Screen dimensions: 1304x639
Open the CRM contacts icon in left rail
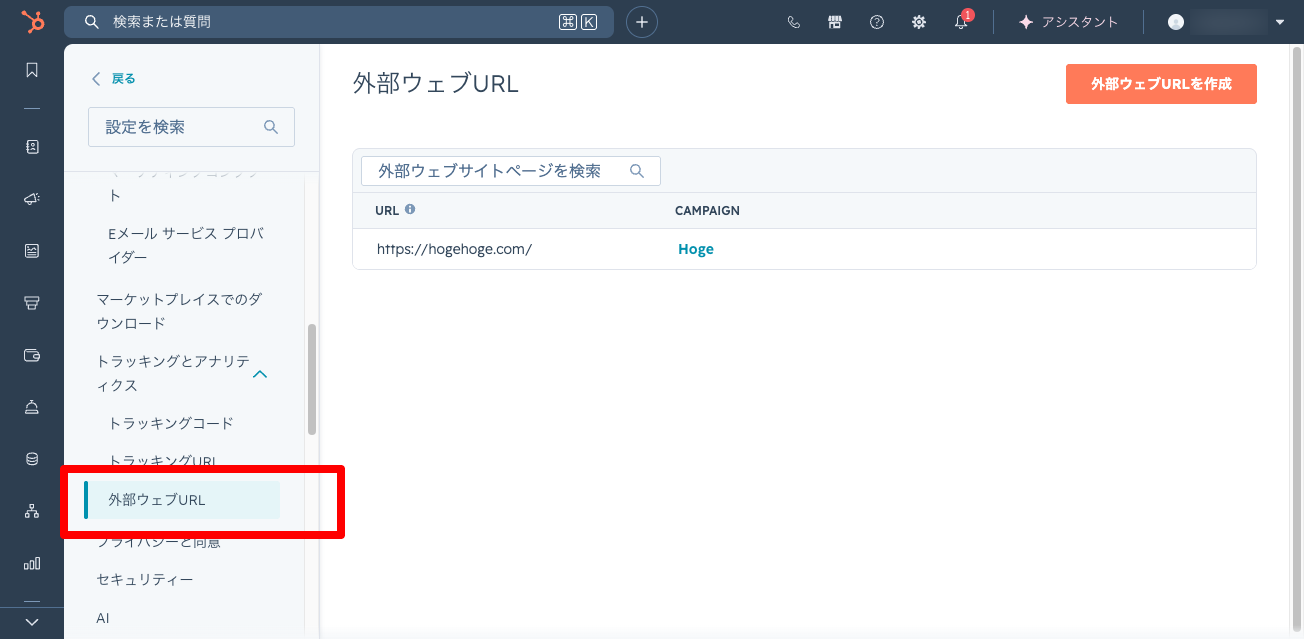tap(32, 147)
